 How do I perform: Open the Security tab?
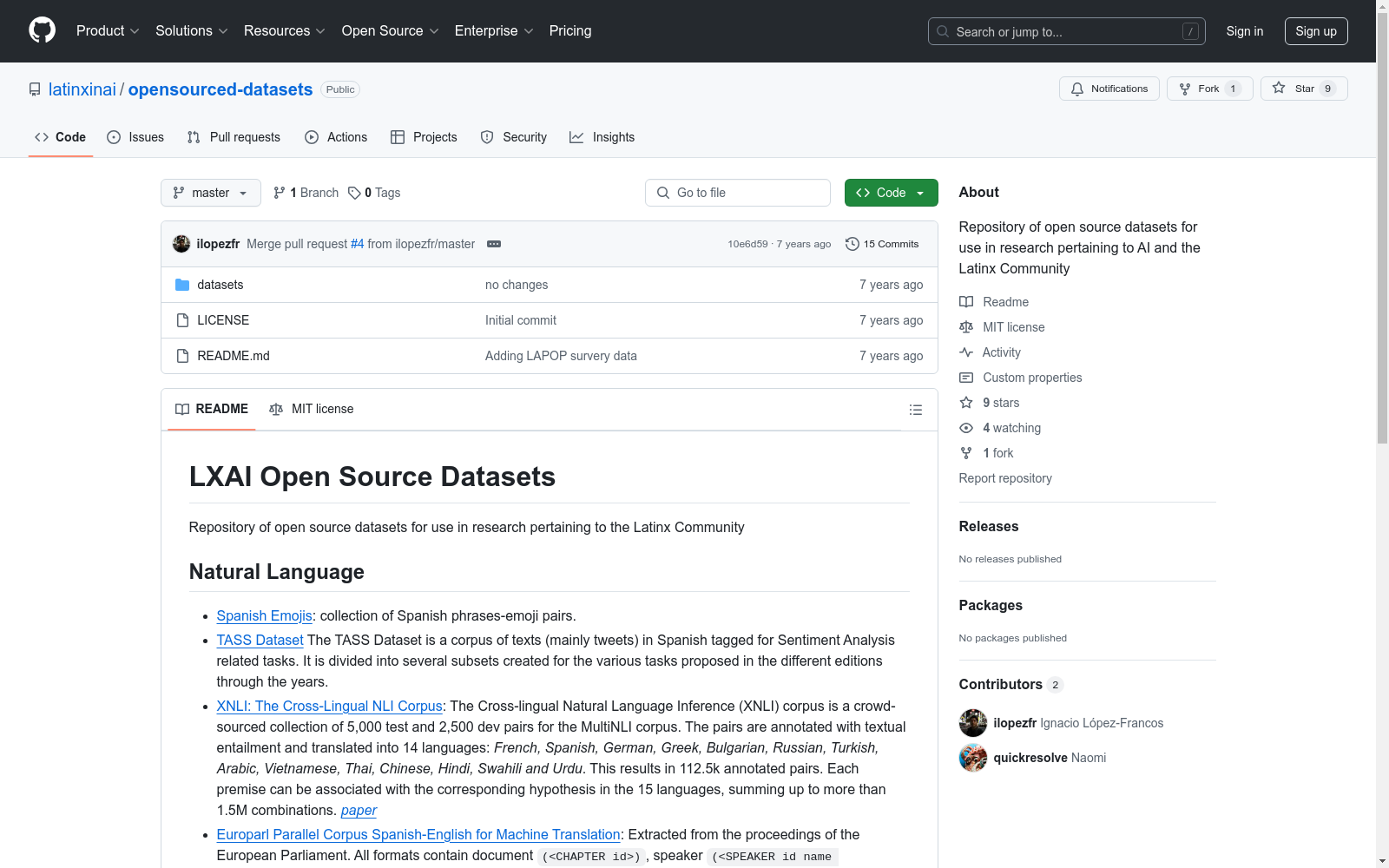514,137
